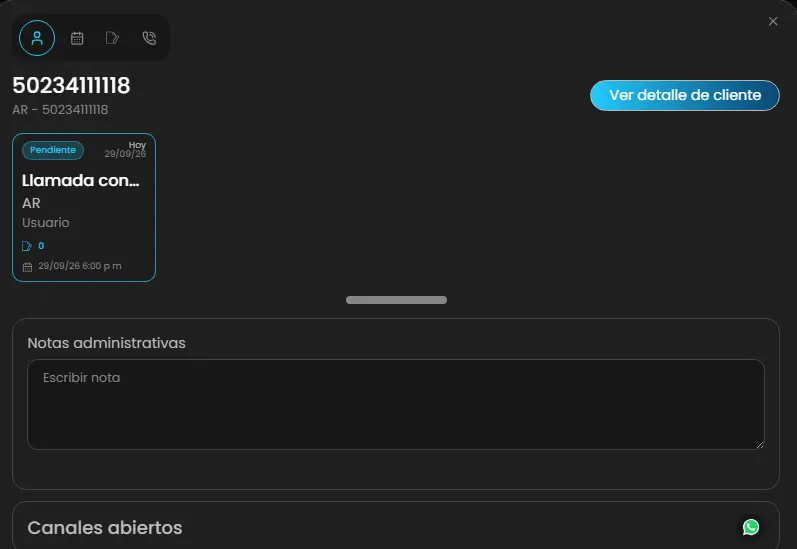Click the horizontal scroll handle below the cards
The image size is (797, 549).
coord(396,300)
